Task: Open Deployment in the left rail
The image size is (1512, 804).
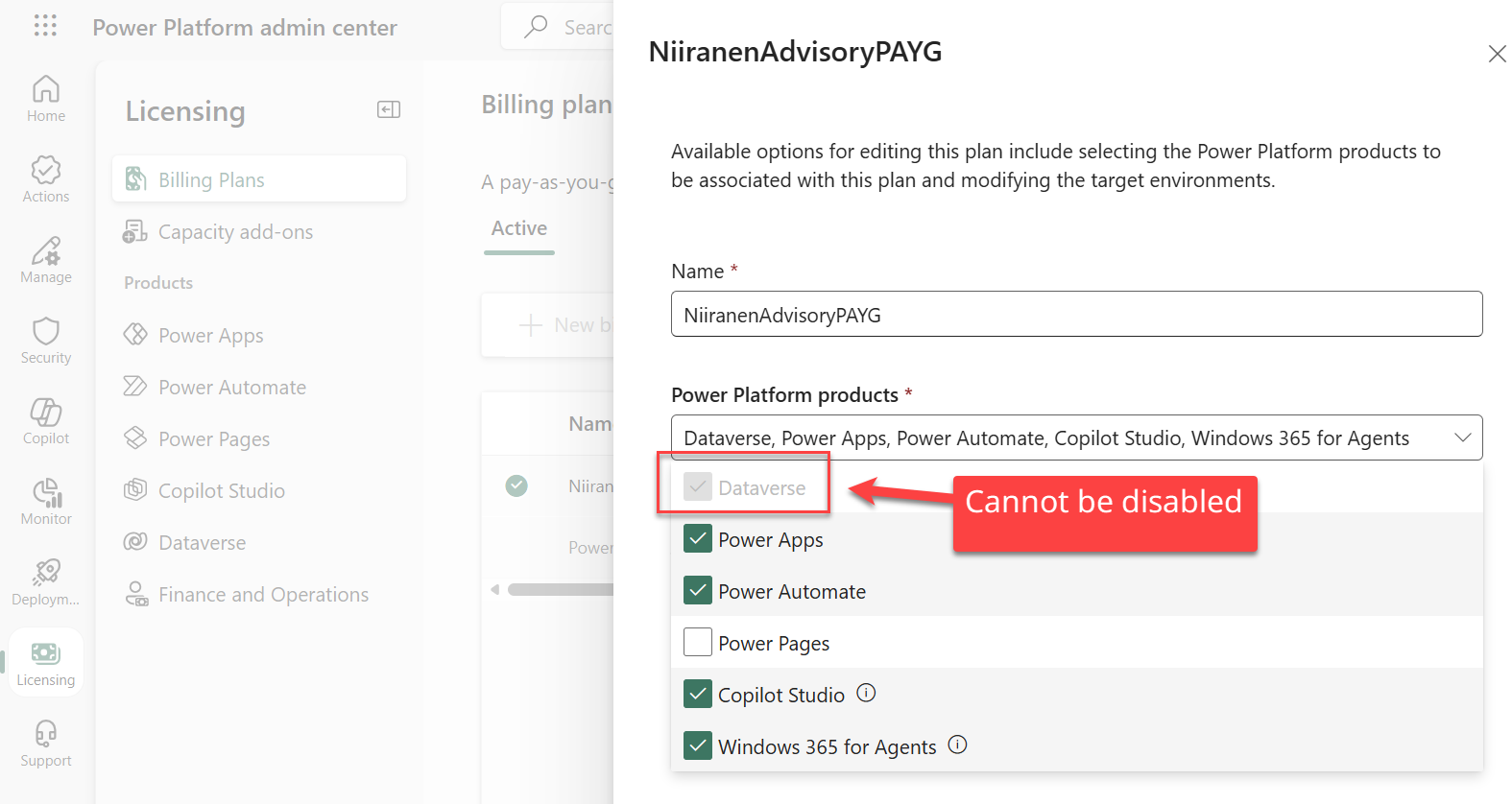Action: pyautogui.click(x=46, y=582)
